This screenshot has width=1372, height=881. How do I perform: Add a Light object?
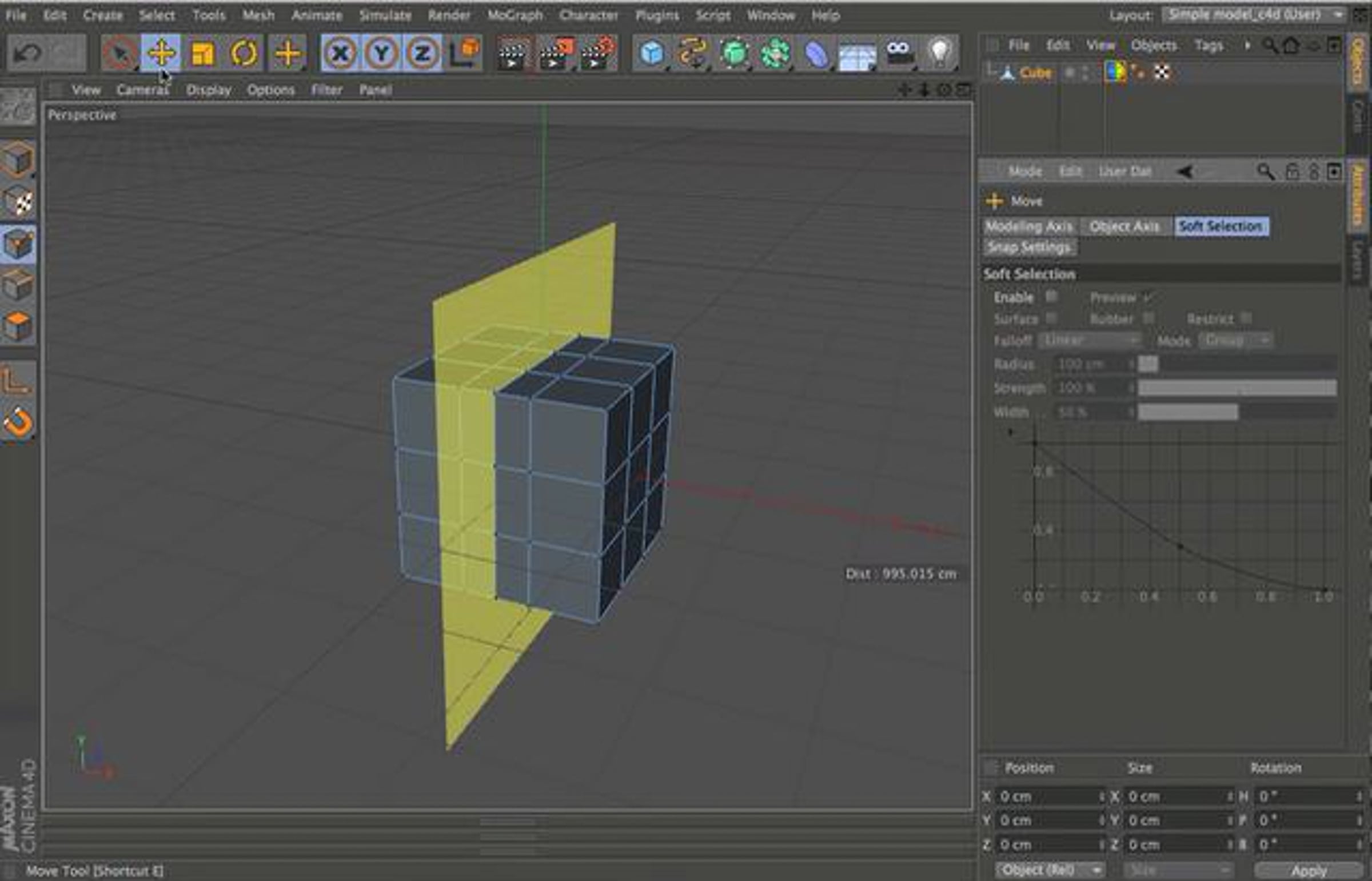coord(939,53)
